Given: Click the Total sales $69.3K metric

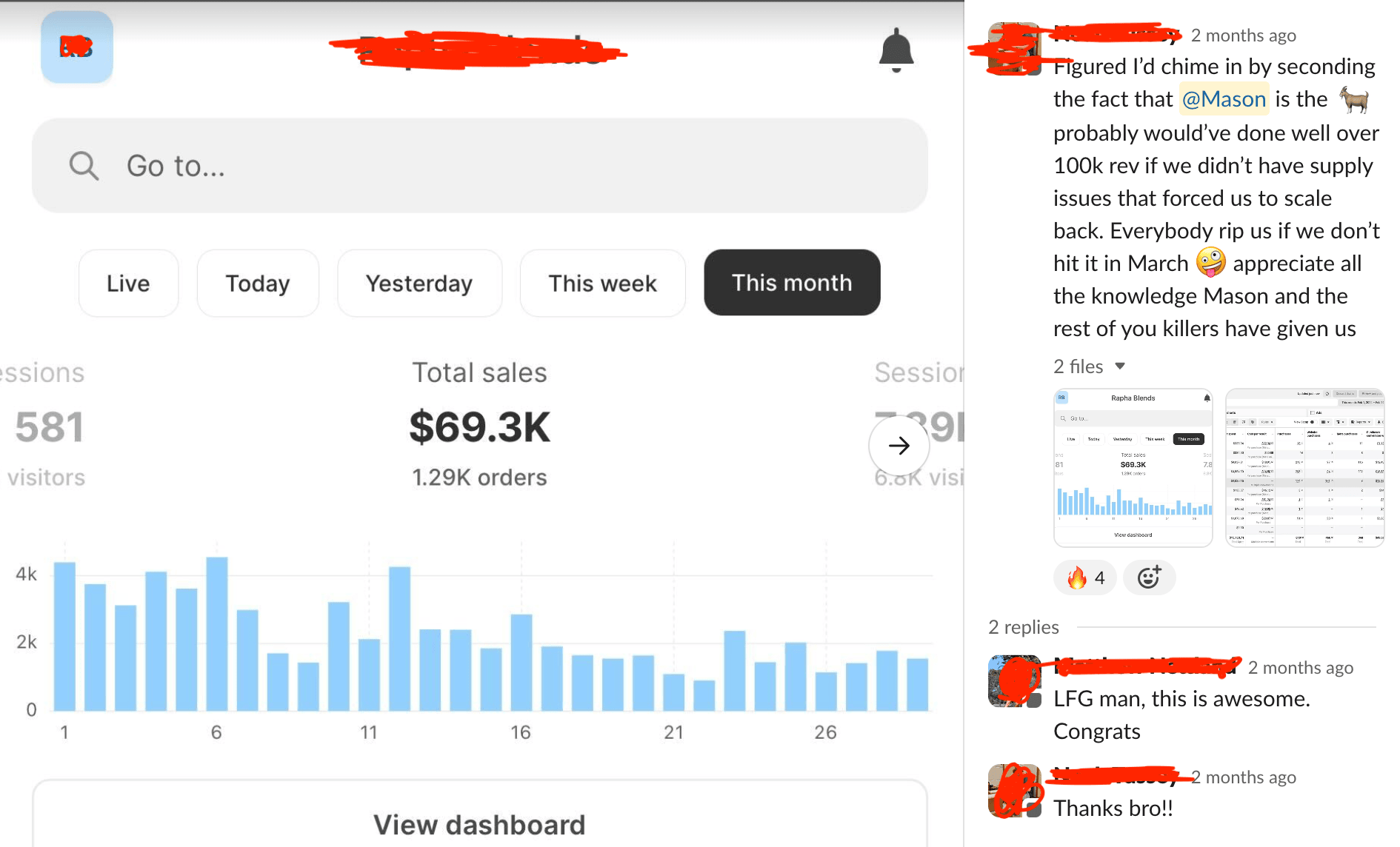Looking at the screenshot, I should pyautogui.click(x=479, y=426).
